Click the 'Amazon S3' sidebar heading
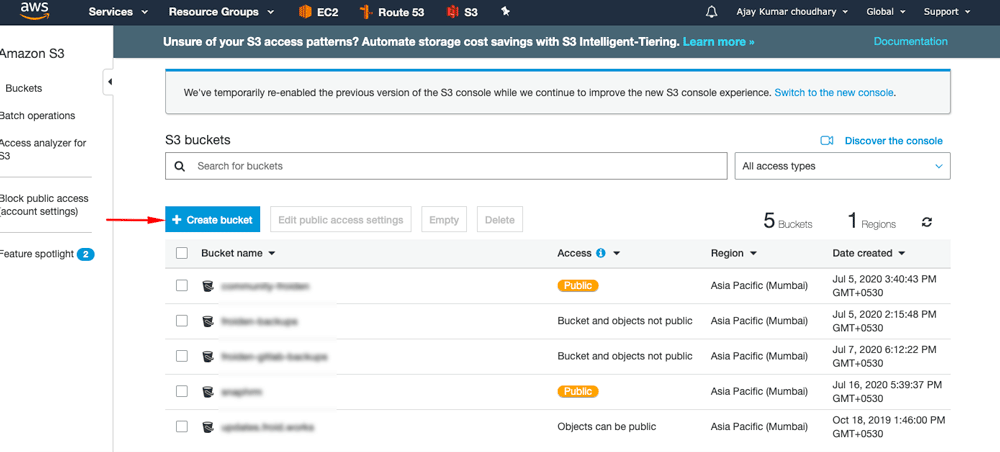Viewport: 1000px width, 452px height. 31,54
